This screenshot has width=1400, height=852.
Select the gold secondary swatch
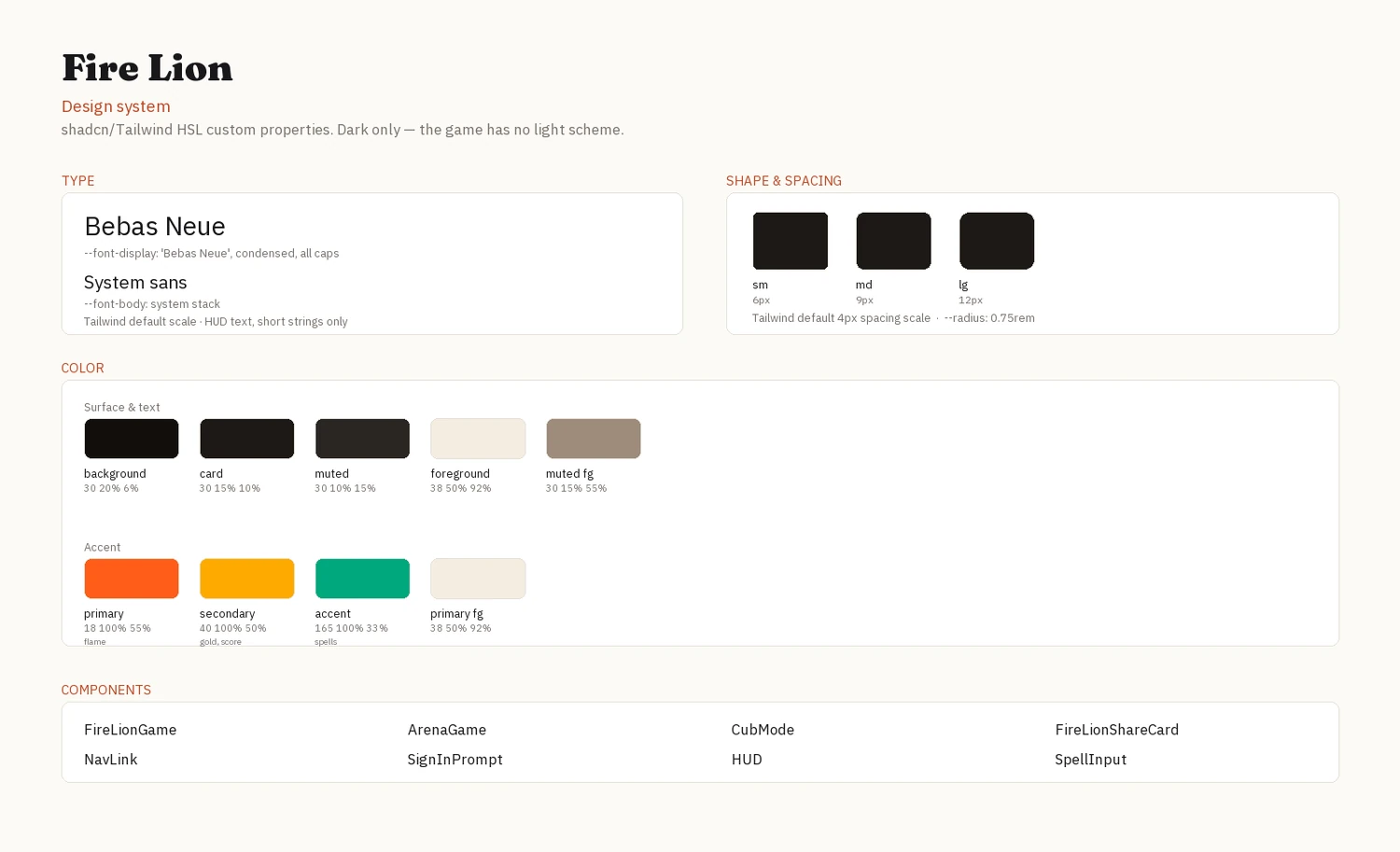coord(246,579)
